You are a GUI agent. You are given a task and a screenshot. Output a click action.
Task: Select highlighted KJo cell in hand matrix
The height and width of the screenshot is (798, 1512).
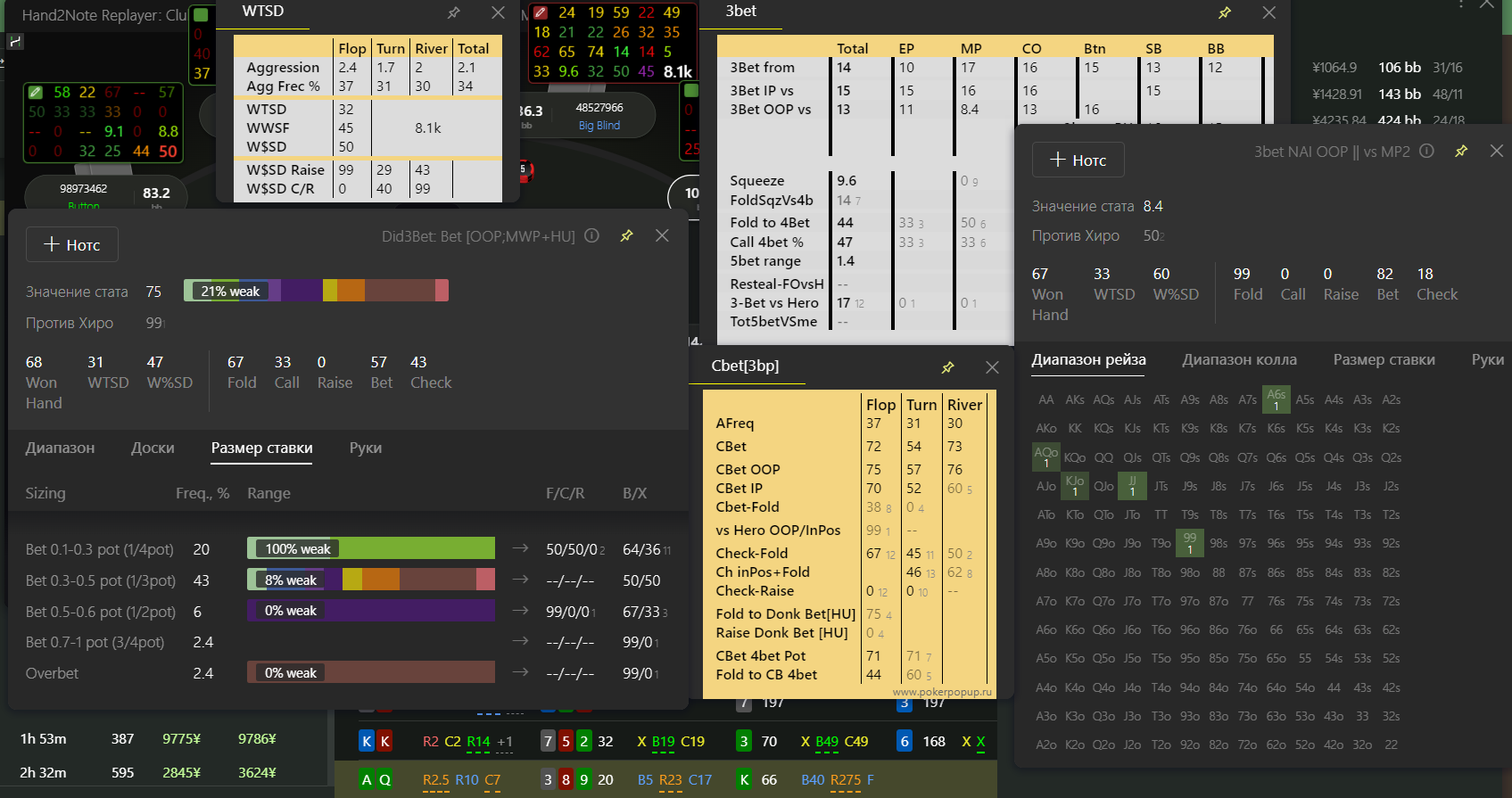click(x=1075, y=486)
